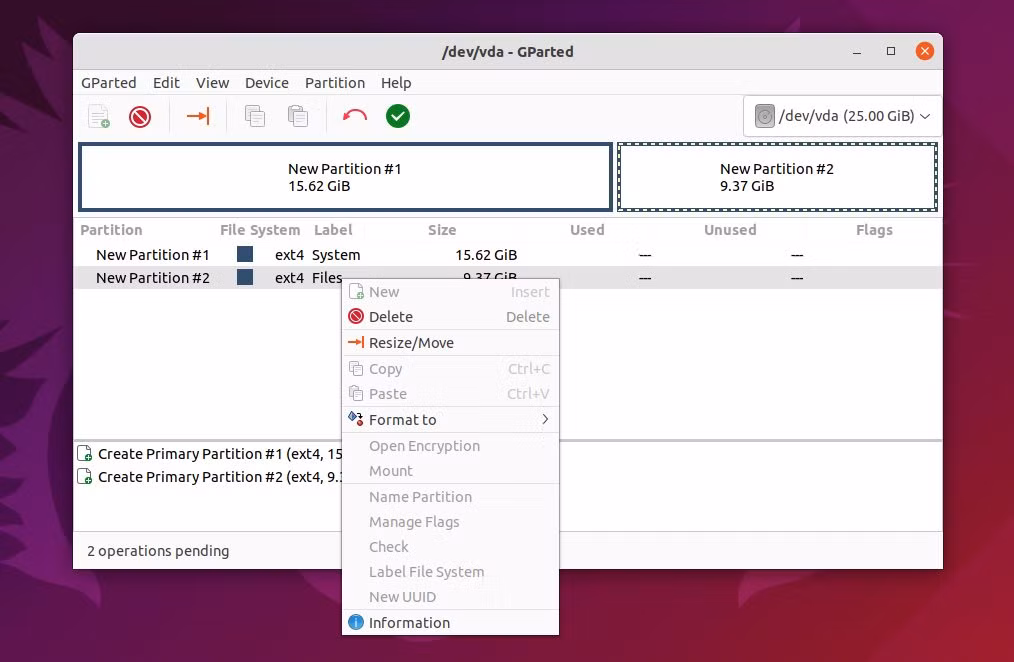
Task: Click Format to in the context menu
Action: pos(450,420)
